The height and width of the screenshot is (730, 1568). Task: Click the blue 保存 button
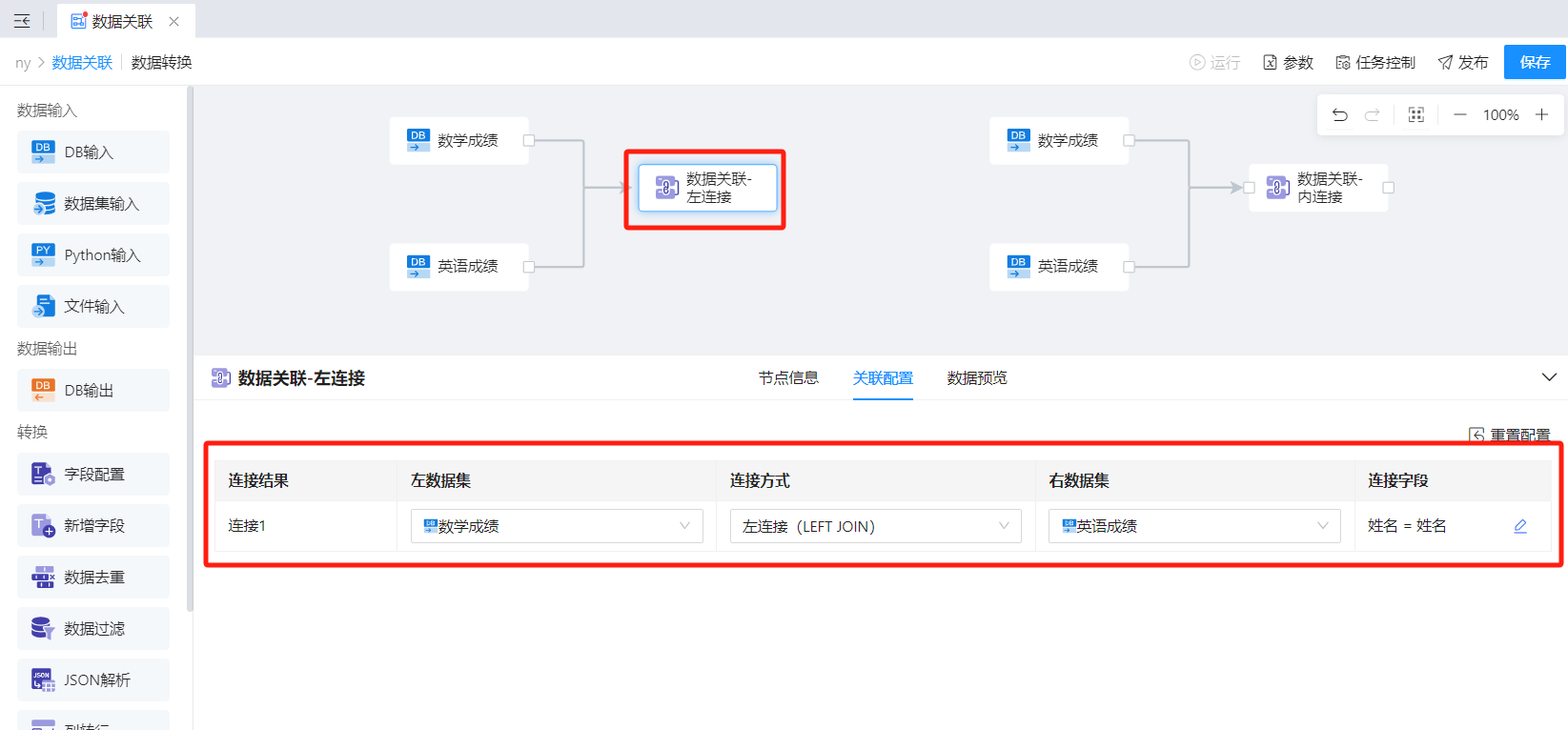[1535, 62]
